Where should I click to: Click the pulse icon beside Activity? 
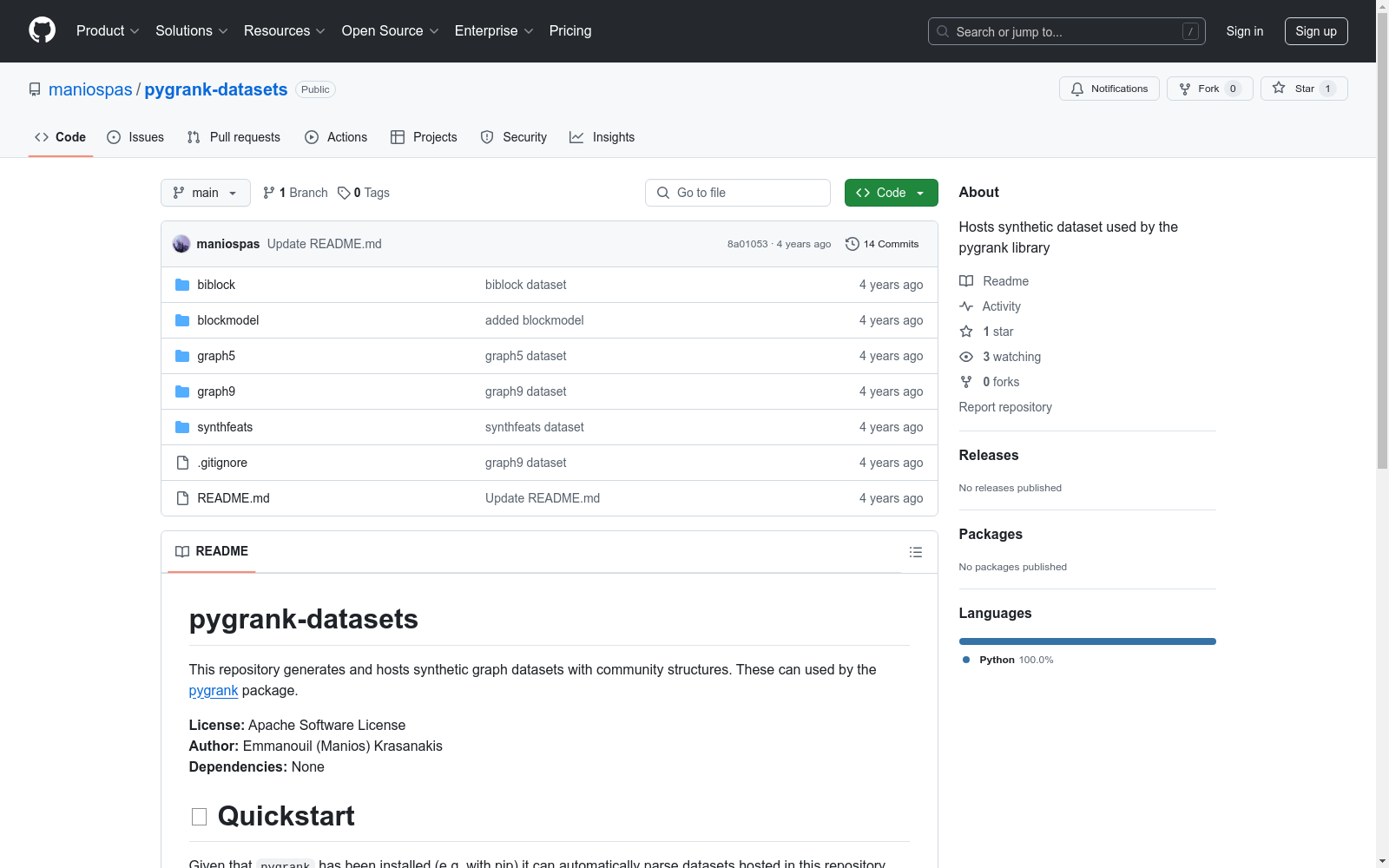click(966, 306)
